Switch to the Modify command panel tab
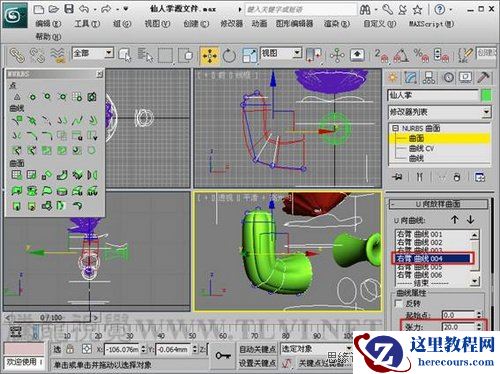Screen dimensions: 500x374 [x=411, y=78]
